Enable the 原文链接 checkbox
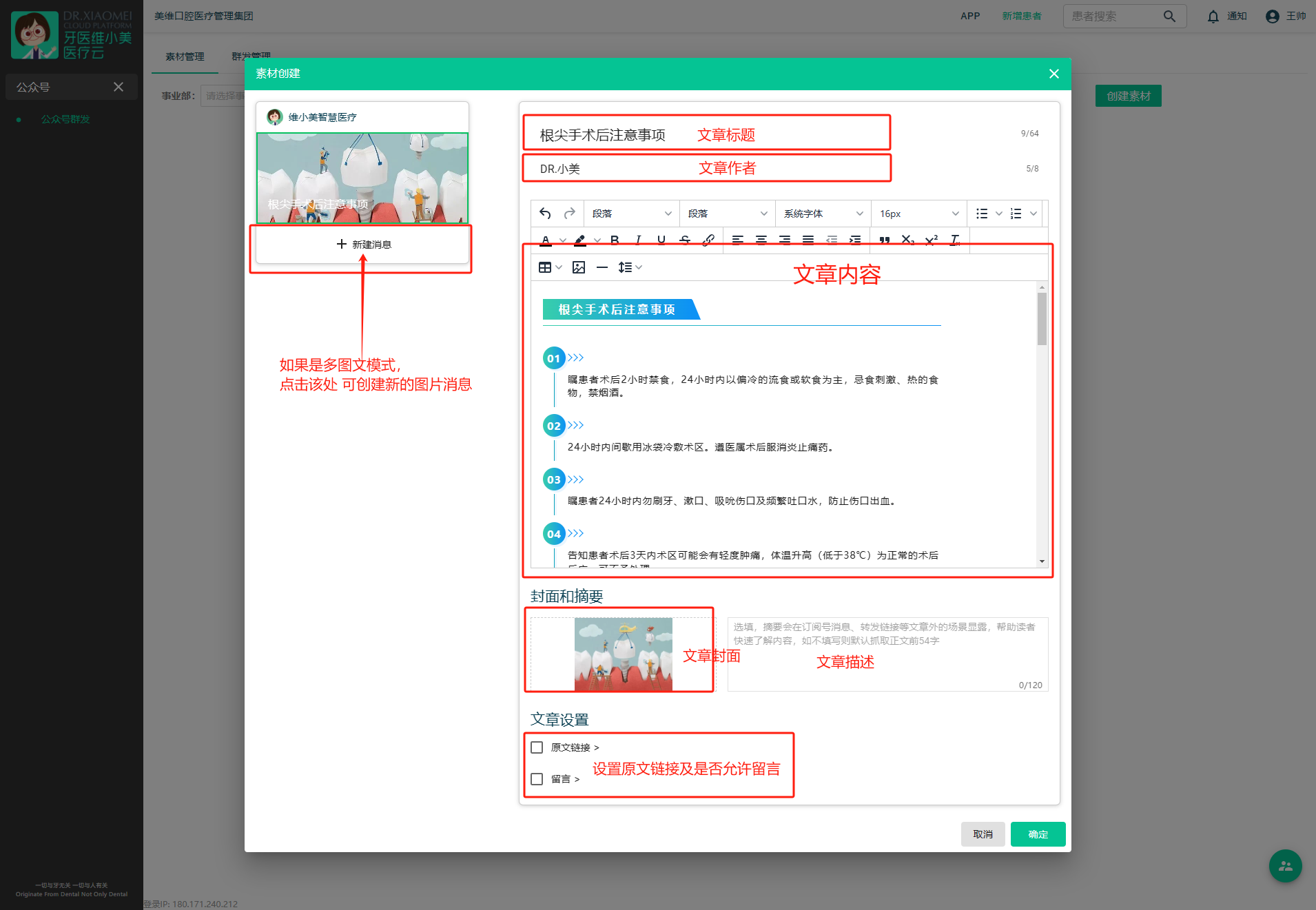Screen dimensions: 1316x910 [x=537, y=747]
